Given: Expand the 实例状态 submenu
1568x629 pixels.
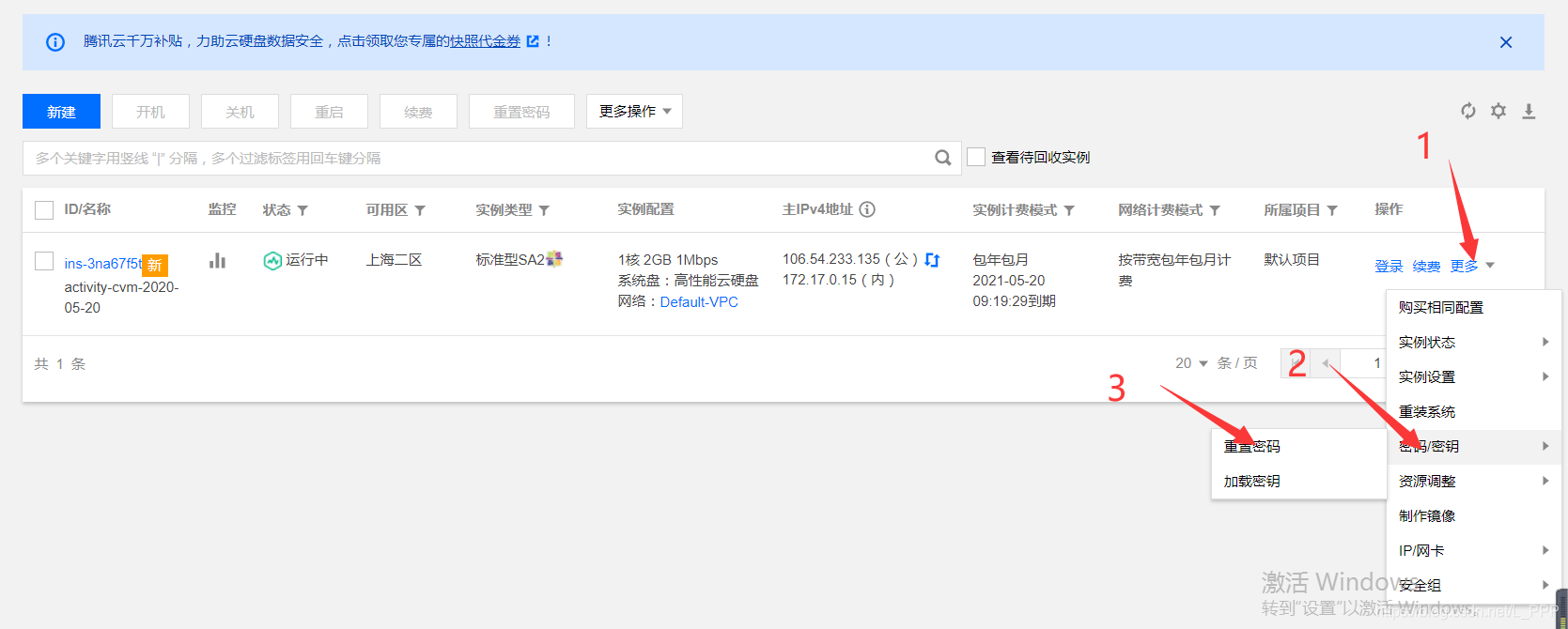Looking at the screenshot, I should pos(1473,342).
